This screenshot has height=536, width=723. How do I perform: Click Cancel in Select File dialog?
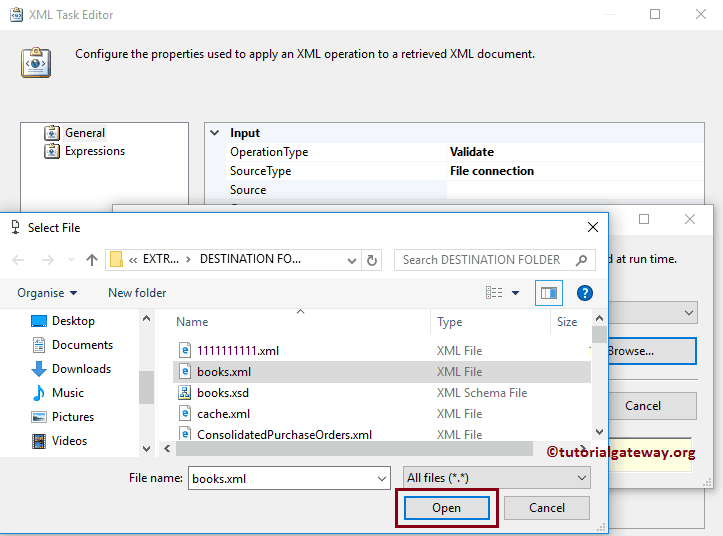click(x=547, y=508)
